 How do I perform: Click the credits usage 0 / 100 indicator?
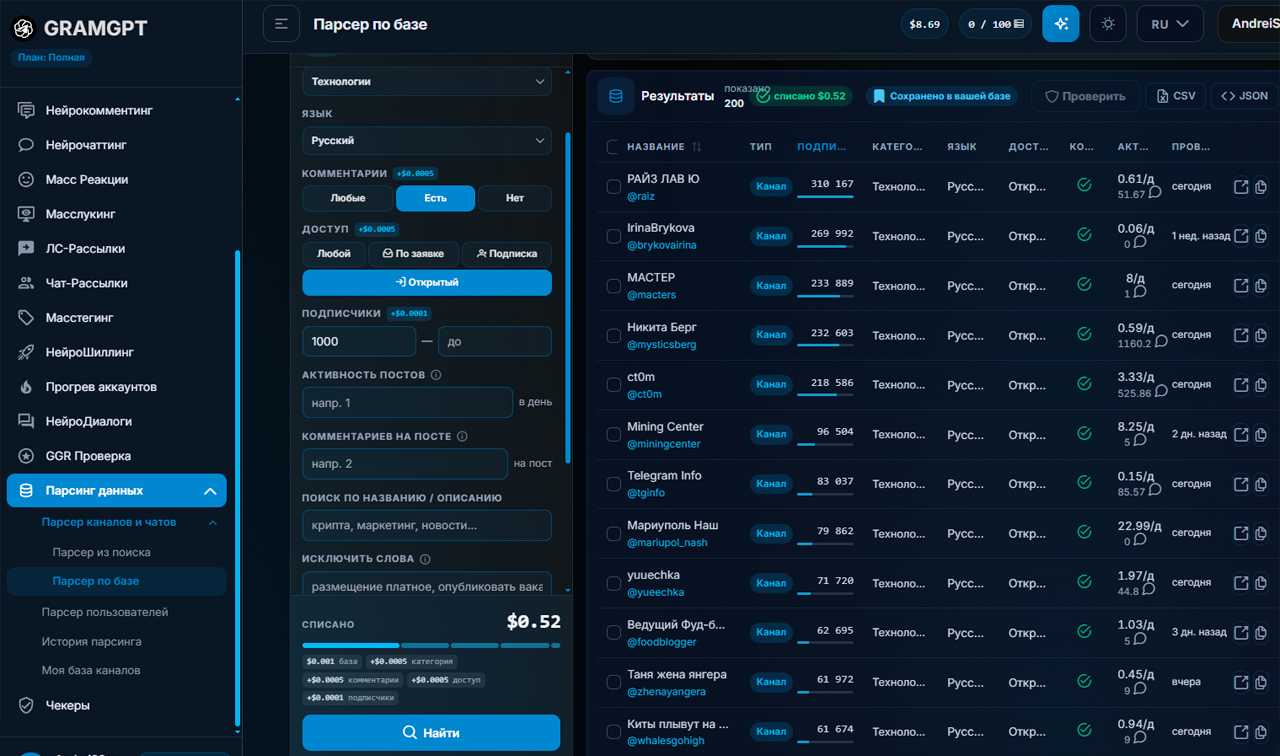click(995, 24)
